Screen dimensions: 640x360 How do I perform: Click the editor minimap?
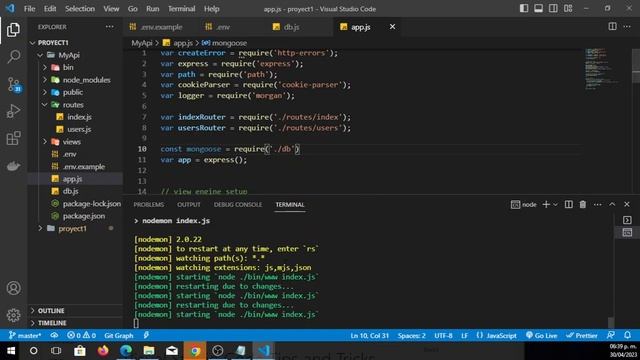pyautogui.click(x=602, y=69)
